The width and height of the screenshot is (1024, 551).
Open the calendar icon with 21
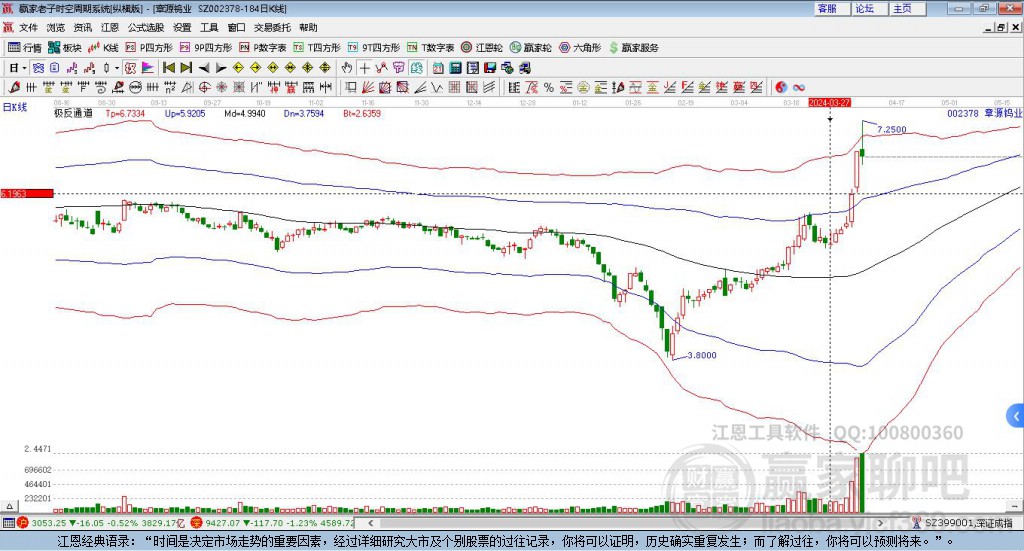(438, 68)
